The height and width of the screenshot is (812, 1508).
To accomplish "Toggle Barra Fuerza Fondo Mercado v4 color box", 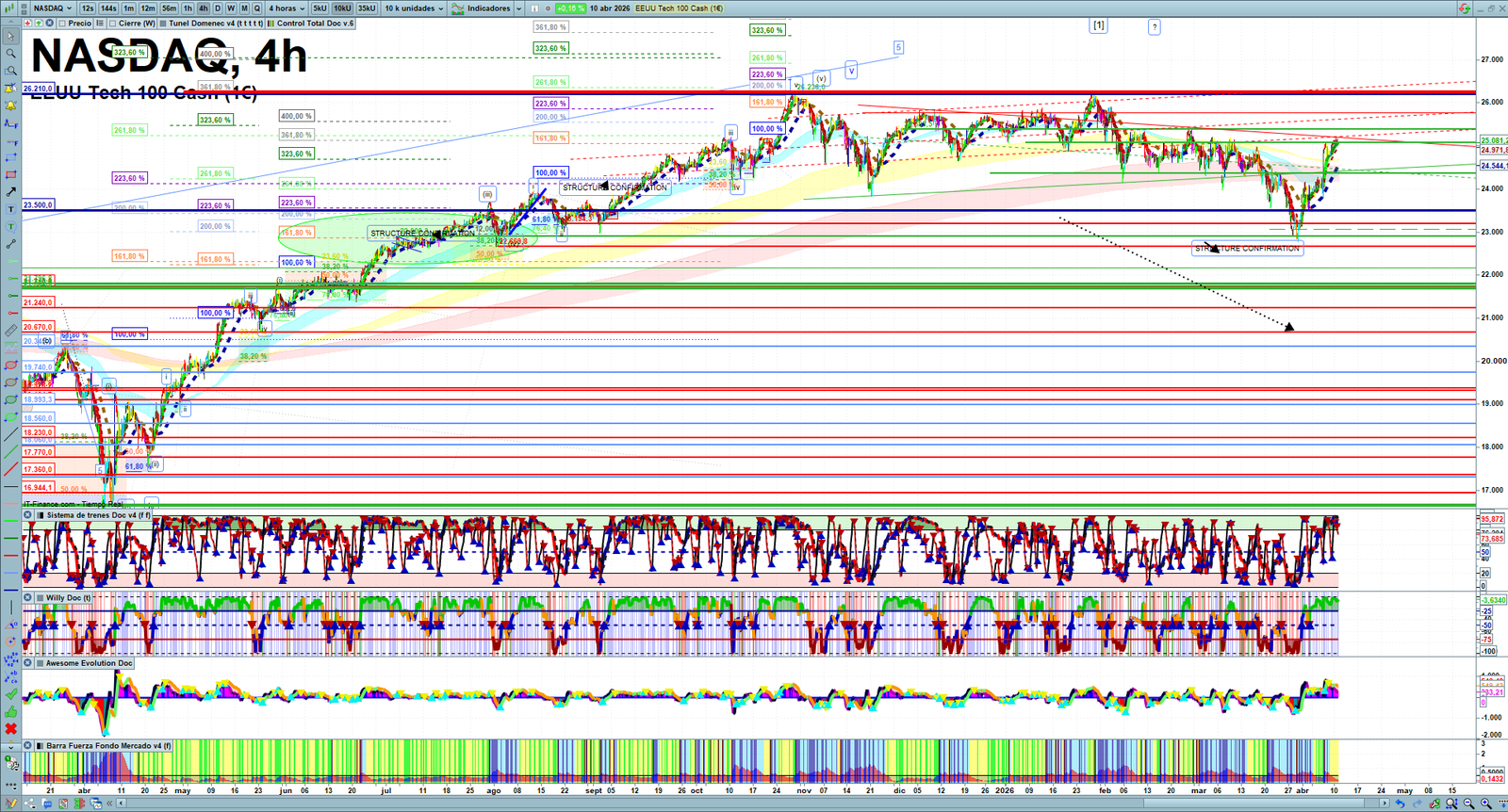I will click(x=41, y=745).
